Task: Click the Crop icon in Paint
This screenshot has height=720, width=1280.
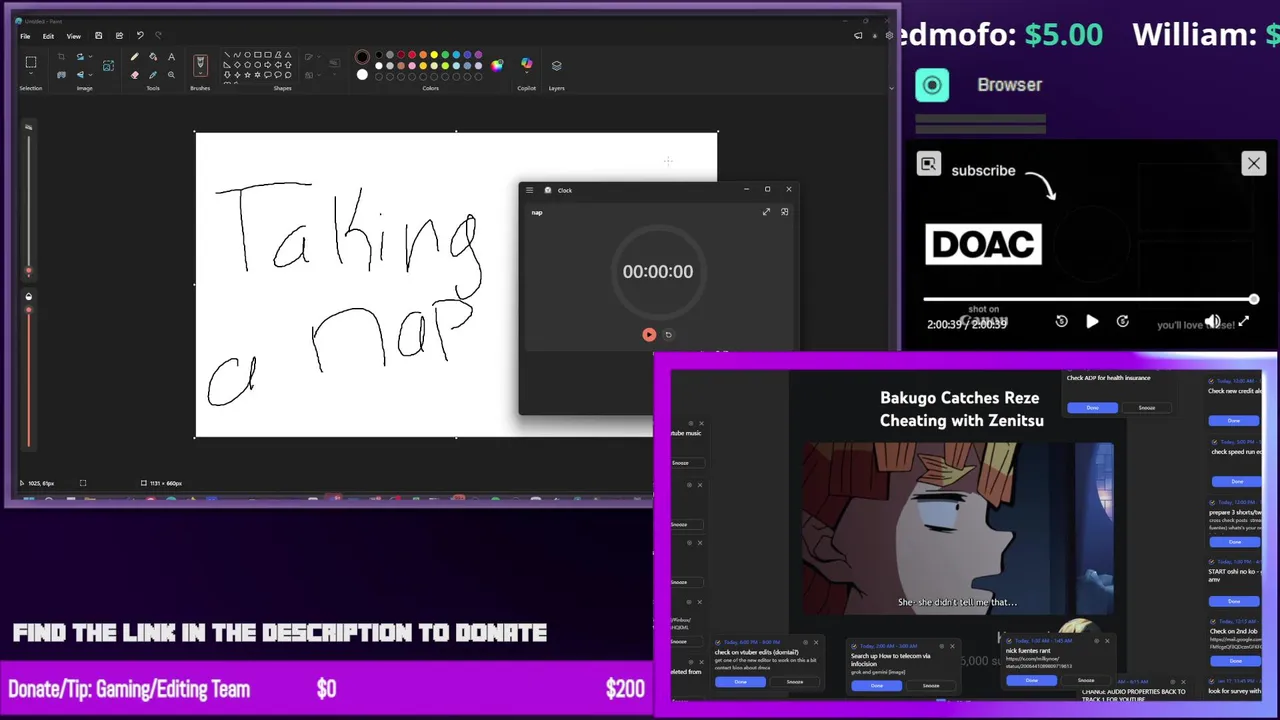Action: pos(61,57)
